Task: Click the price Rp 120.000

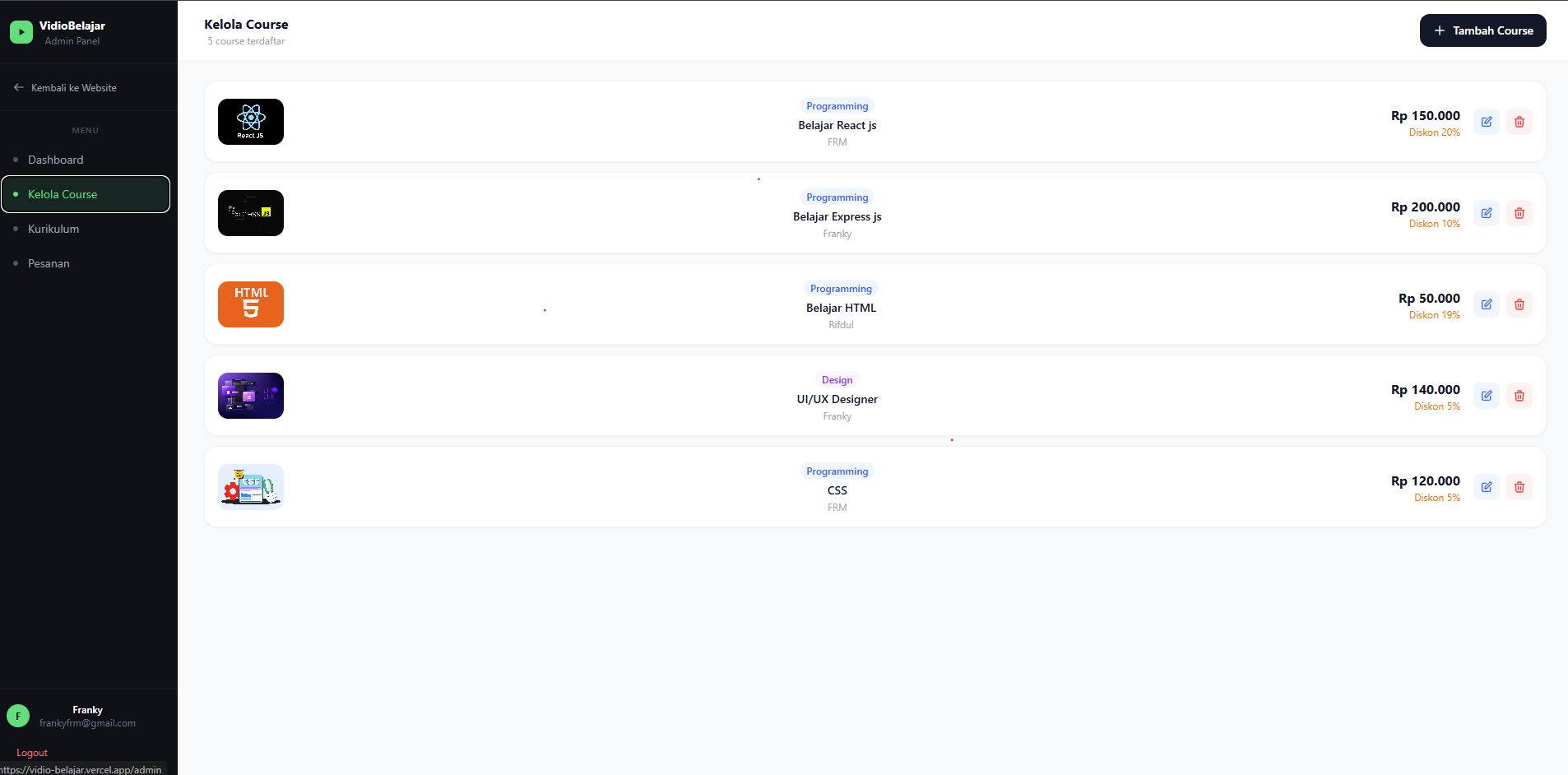Action: [1426, 481]
